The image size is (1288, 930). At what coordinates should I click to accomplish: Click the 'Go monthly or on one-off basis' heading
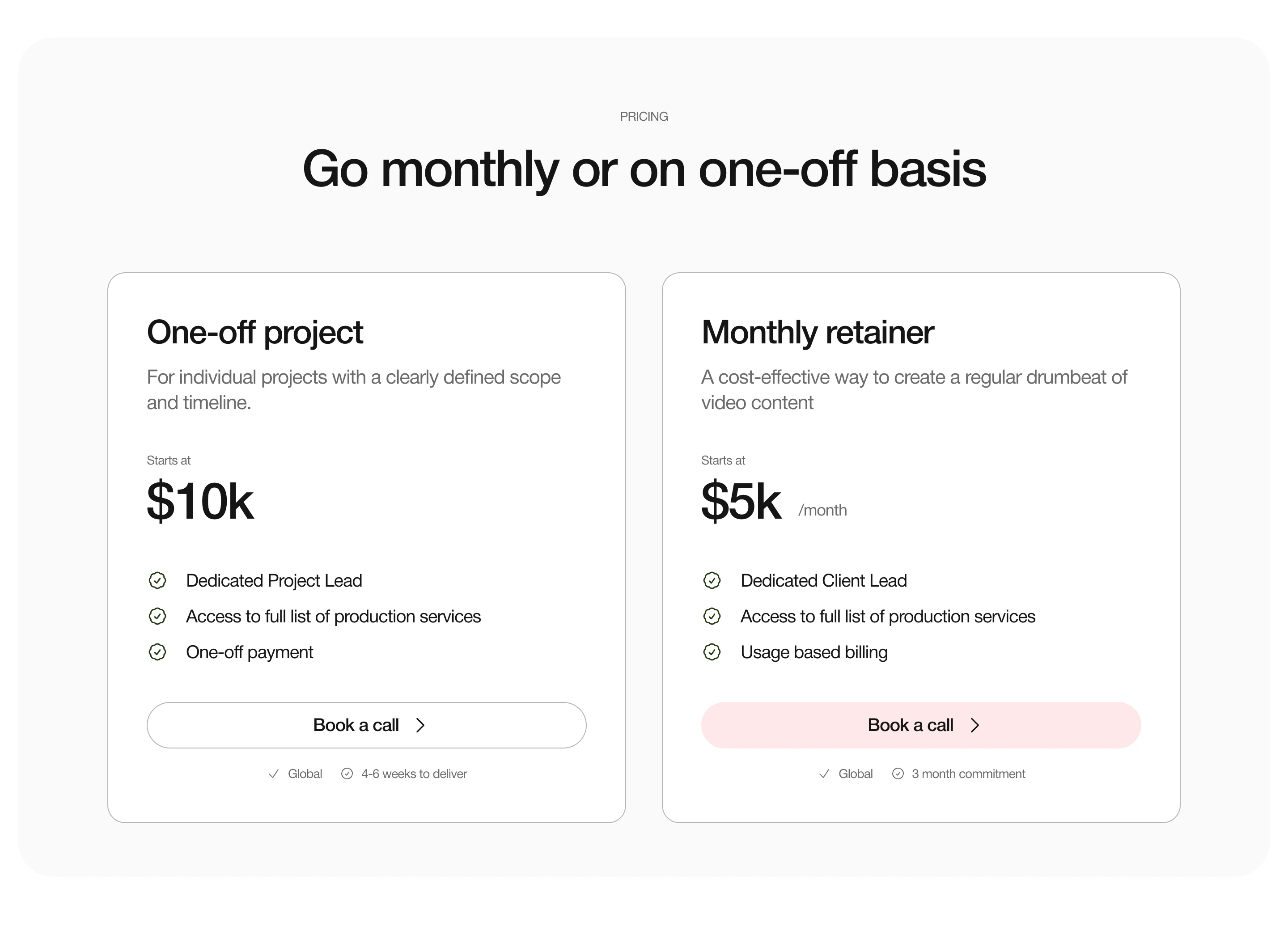point(644,169)
